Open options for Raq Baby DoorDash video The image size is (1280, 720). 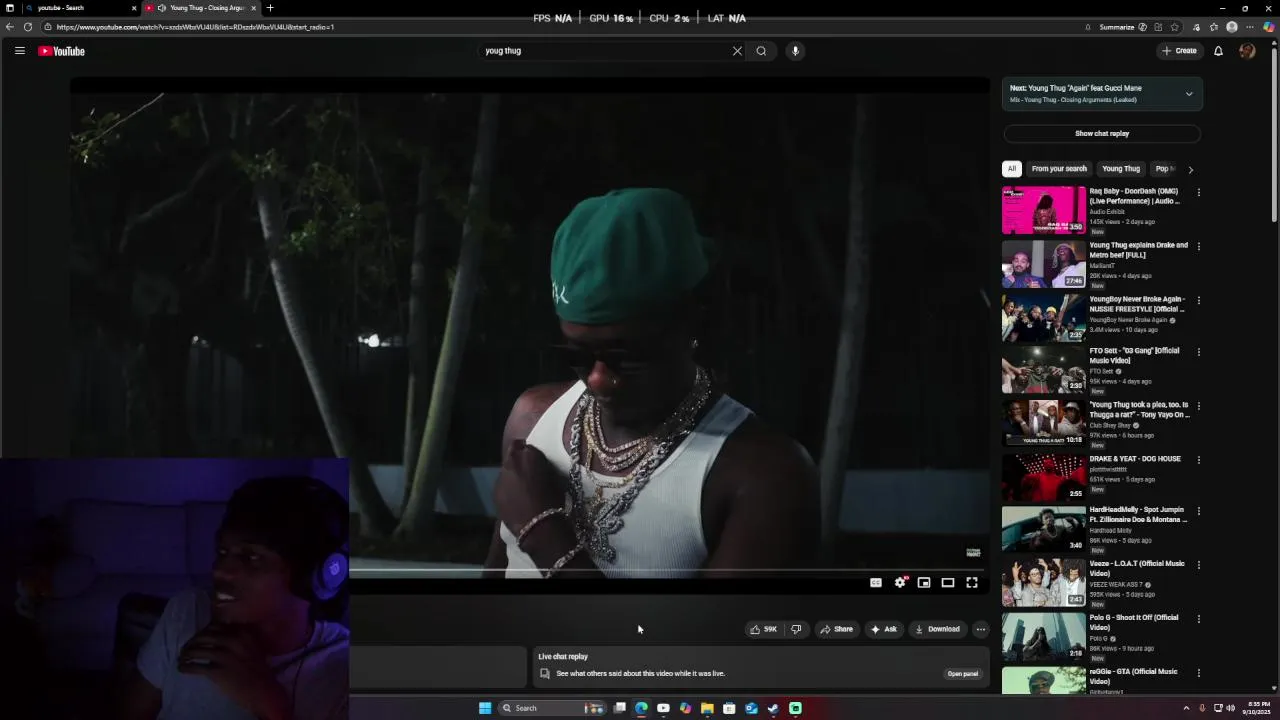(1198, 192)
